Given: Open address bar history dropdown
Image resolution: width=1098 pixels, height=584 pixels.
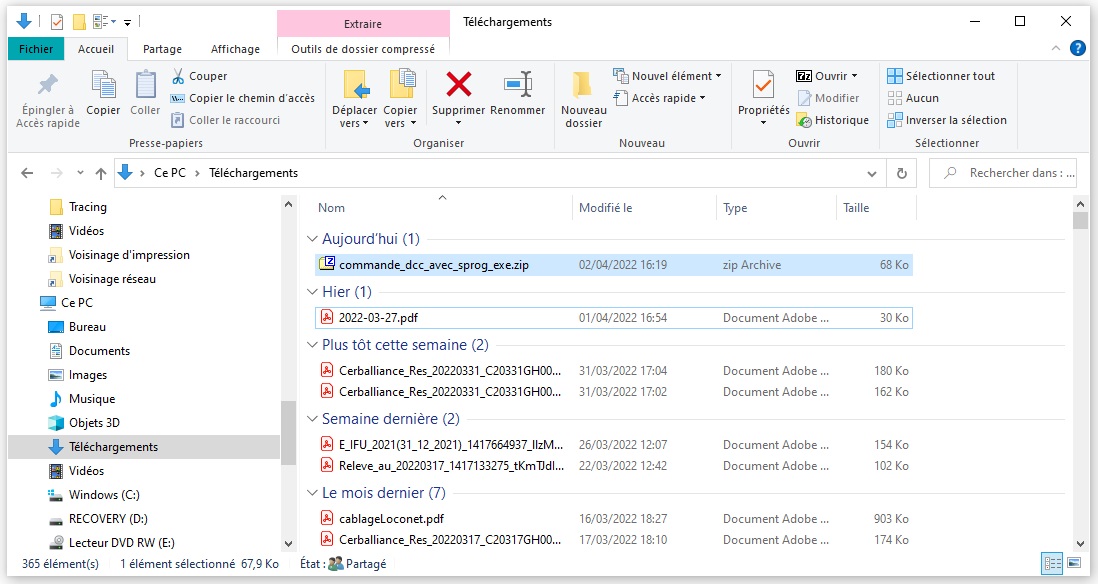Looking at the screenshot, I should (872, 174).
